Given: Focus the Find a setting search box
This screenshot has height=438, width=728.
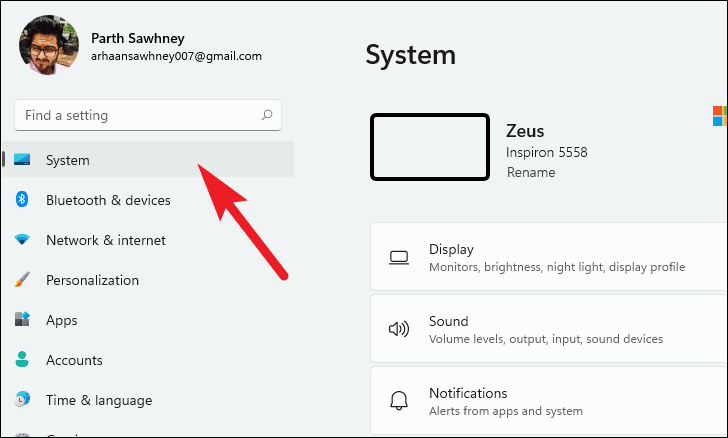Looking at the screenshot, I should tap(148, 115).
